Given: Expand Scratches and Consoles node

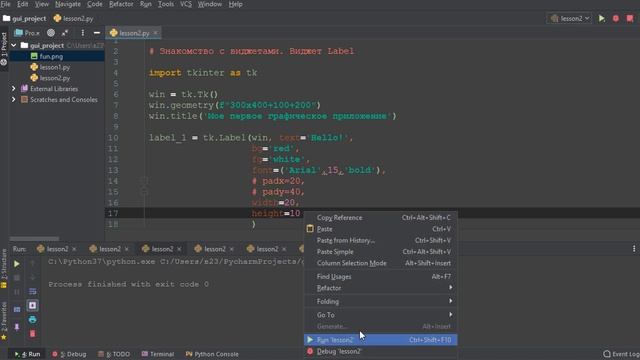Looking at the screenshot, I should pos(14,100).
